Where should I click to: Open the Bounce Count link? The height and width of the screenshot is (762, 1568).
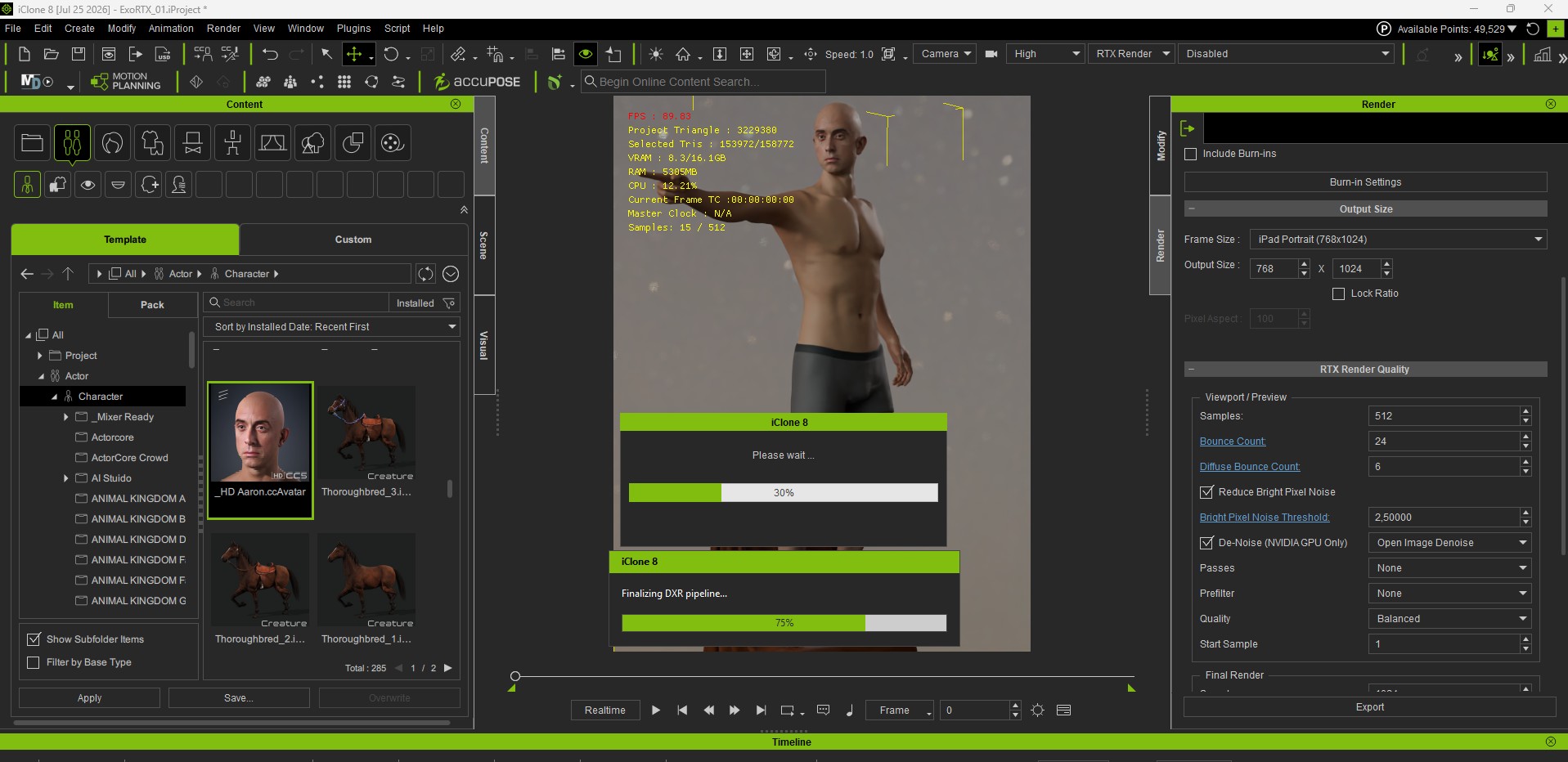click(1233, 442)
